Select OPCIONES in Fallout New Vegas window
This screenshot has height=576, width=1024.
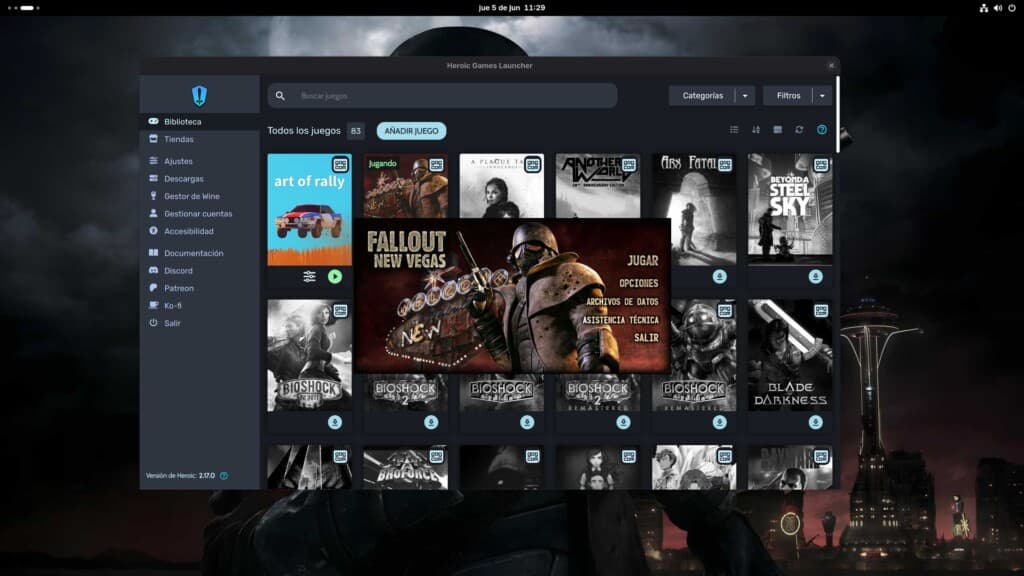point(639,283)
